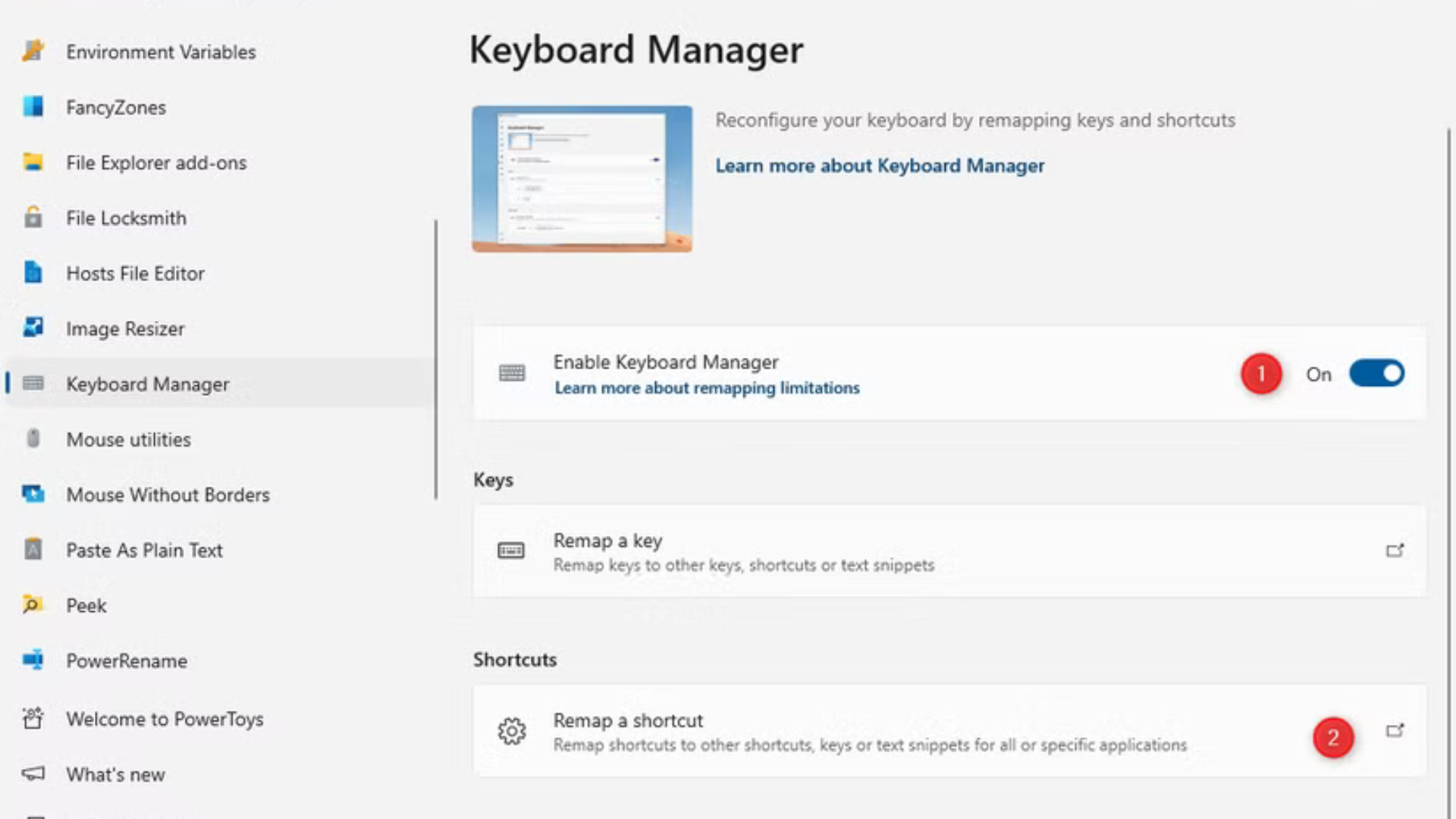Click the Paste As Plain Text icon
Viewport: 1456px width, 819px height.
pos(33,550)
